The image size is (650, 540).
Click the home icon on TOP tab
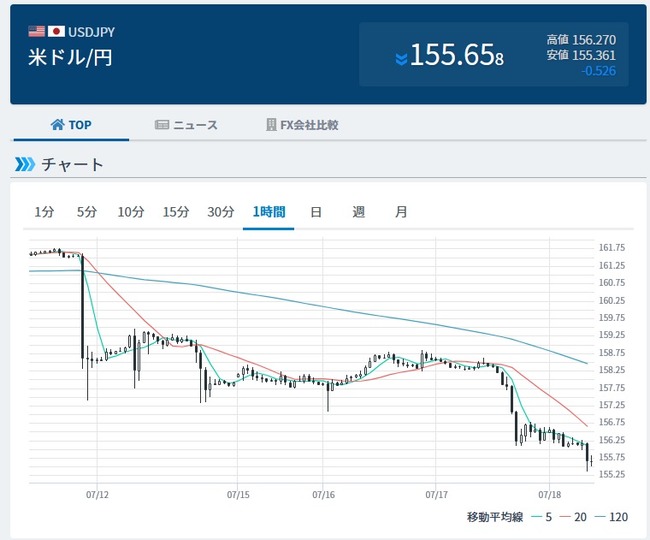click(57, 125)
